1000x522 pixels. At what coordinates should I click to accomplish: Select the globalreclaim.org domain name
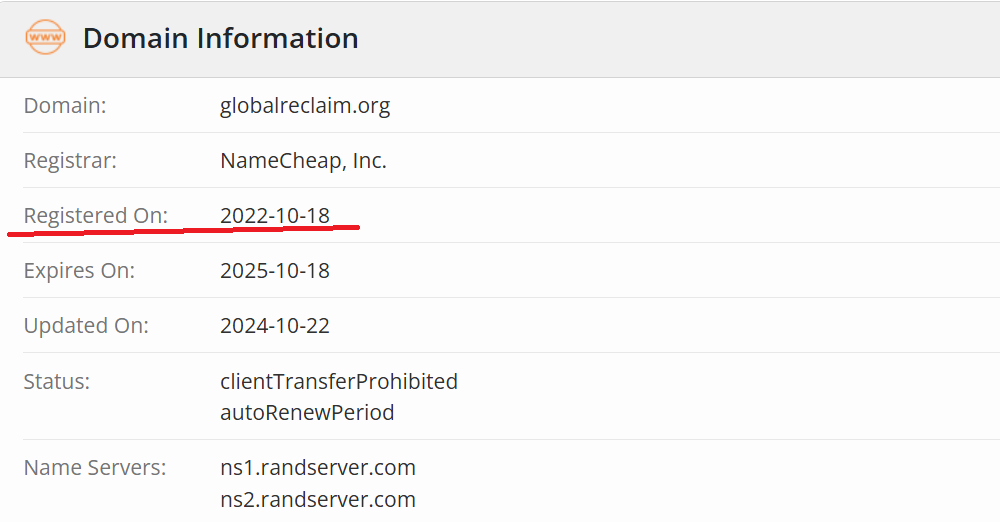305,105
